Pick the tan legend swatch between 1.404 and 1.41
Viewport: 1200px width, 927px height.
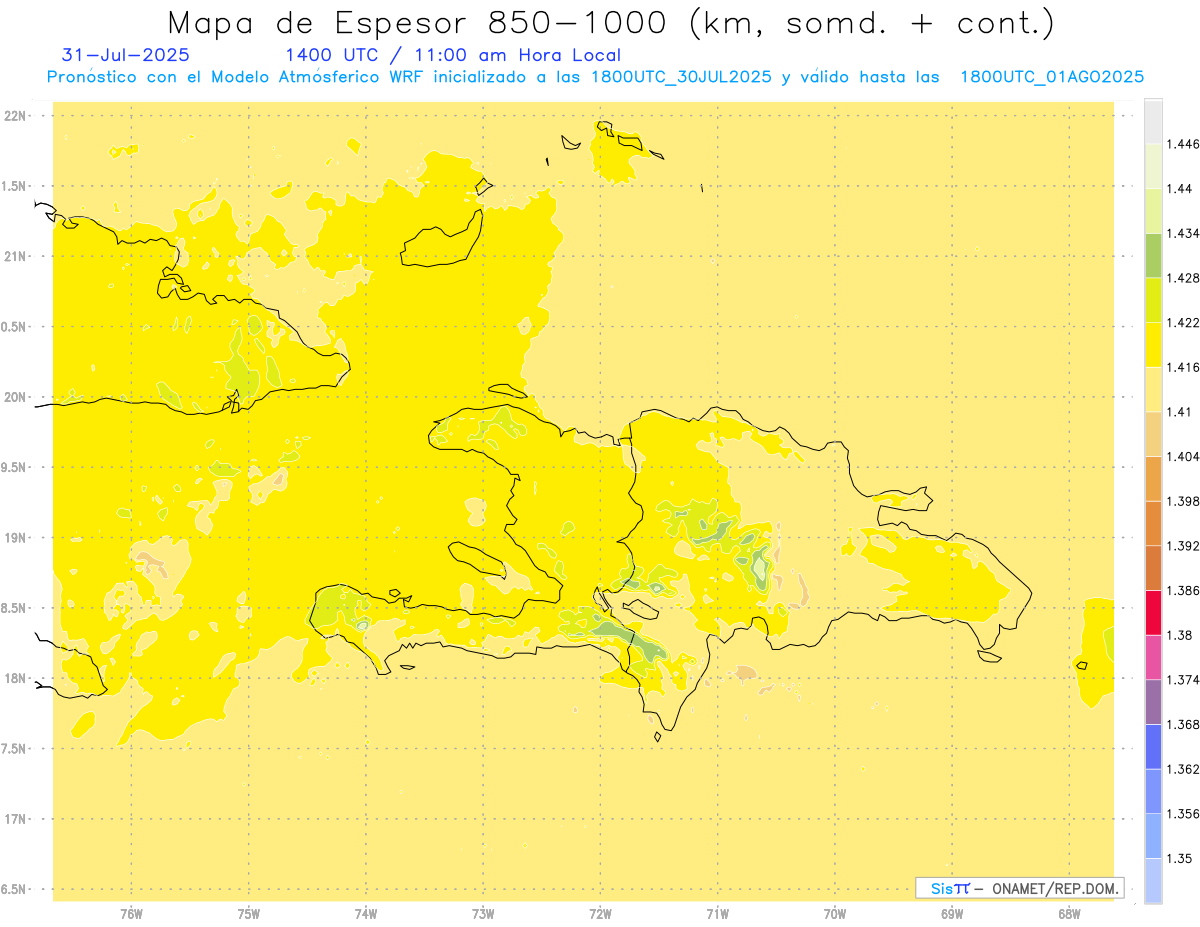(x=1153, y=434)
